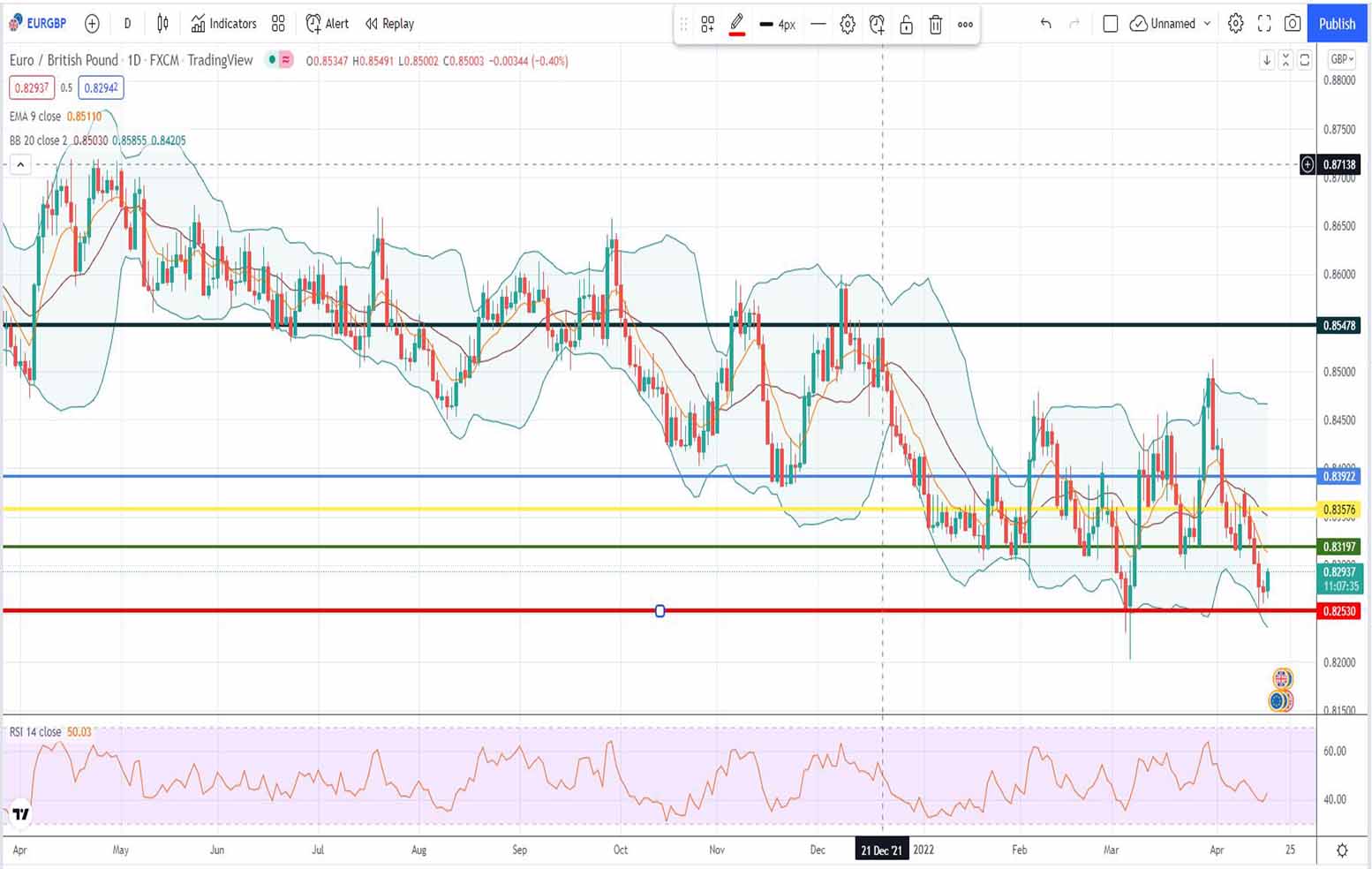Screen dimensions: 1372x869
Task: Open the layout templates grid icon
Action: coord(278,24)
